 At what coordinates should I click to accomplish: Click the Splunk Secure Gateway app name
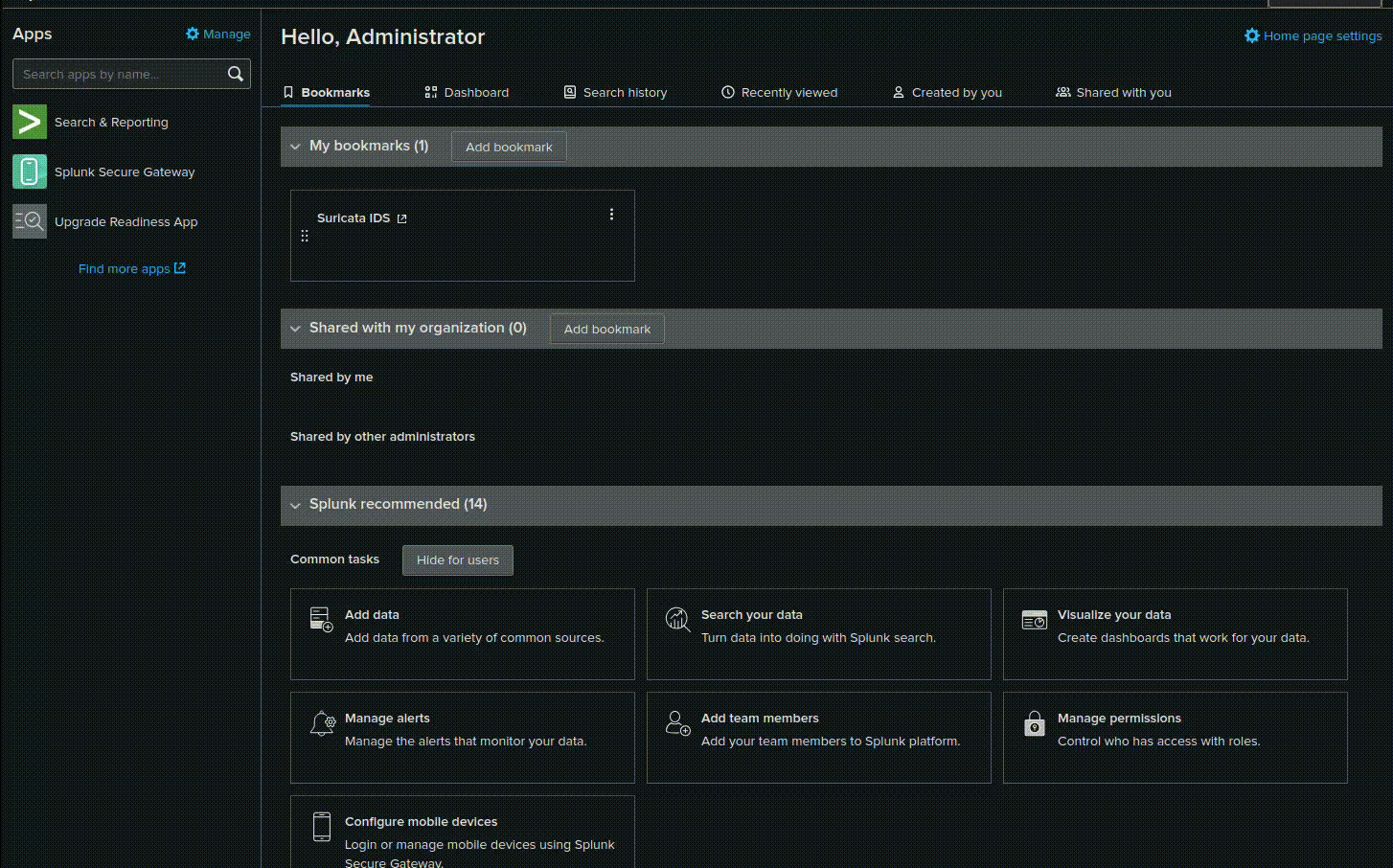[125, 171]
